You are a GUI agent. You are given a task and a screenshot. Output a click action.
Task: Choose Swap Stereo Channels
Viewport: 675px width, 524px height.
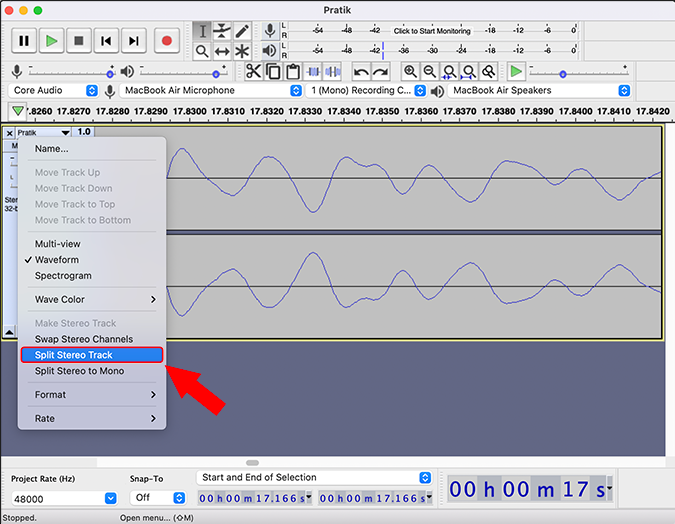tap(92, 339)
